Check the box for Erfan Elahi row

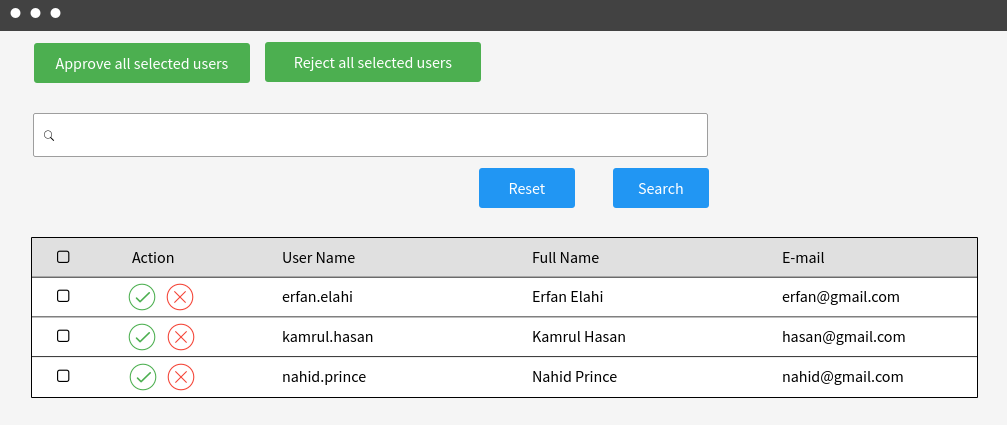tap(63, 296)
